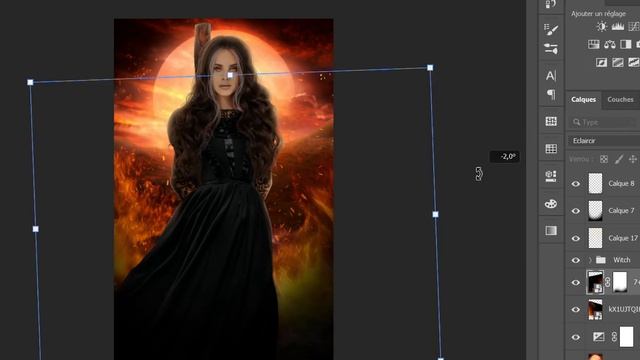
Task: Open the Glyphs panel icon
Action: (551, 121)
